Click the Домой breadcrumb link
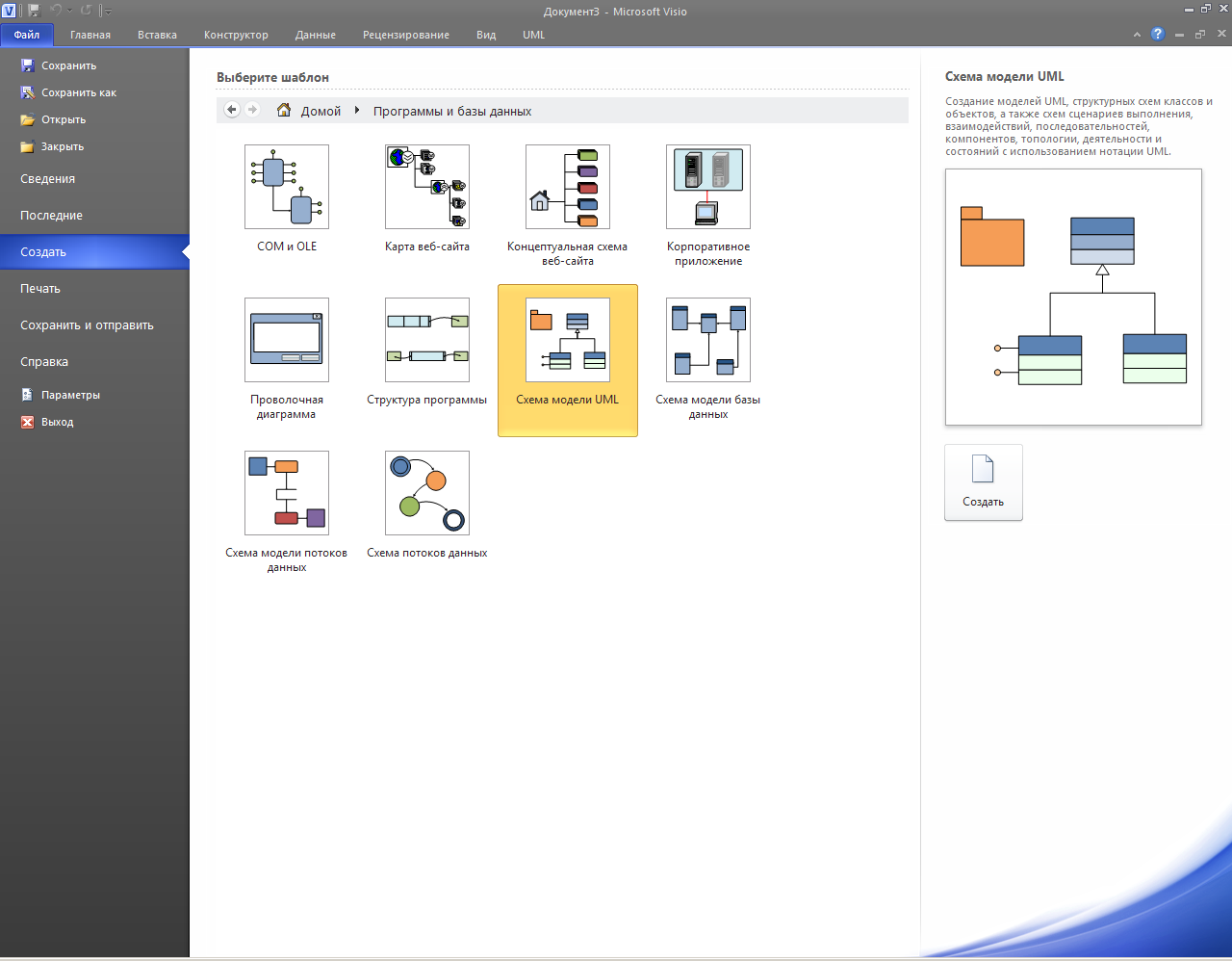 tap(321, 111)
